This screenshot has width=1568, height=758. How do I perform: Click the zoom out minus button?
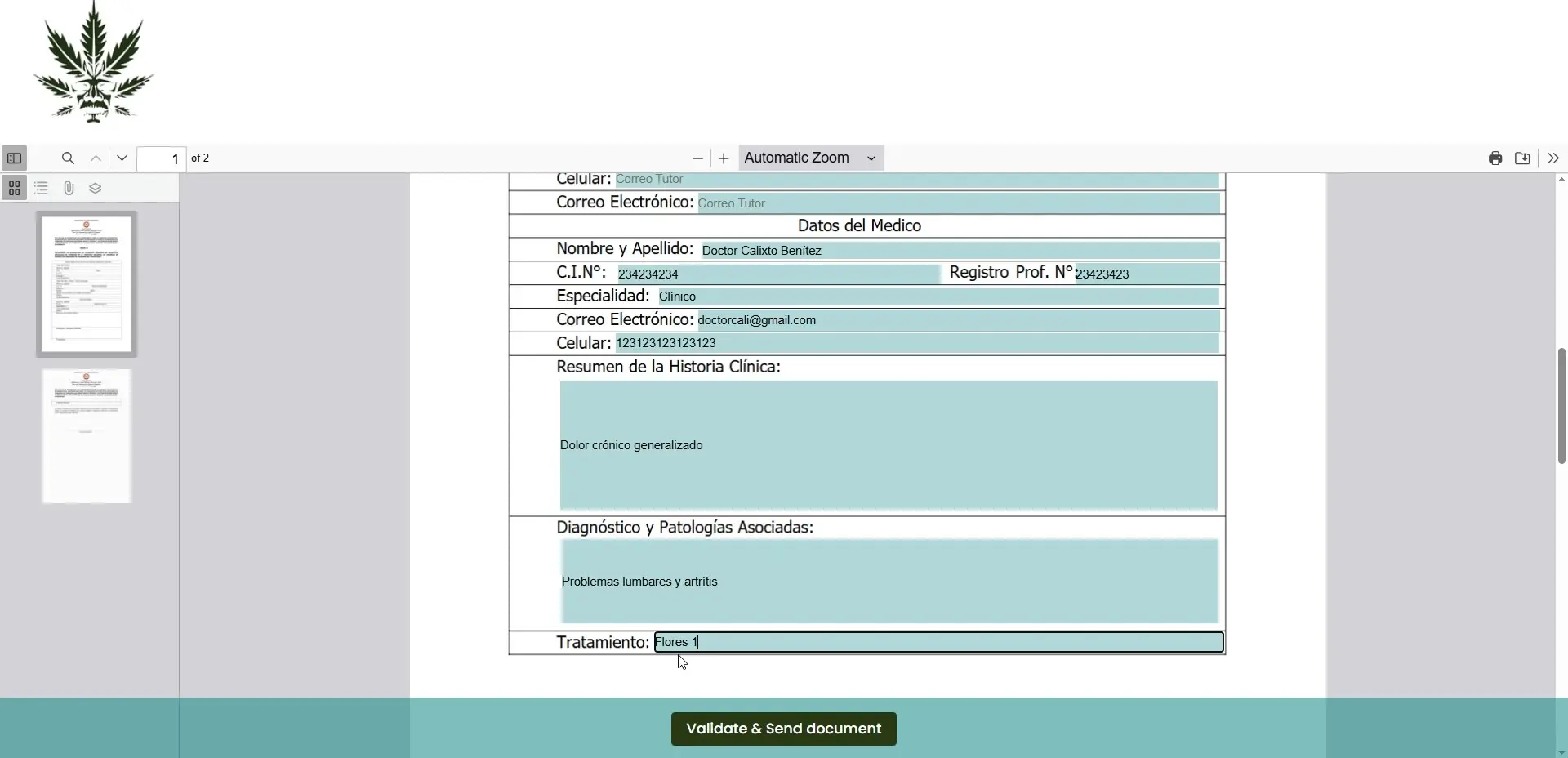tap(697, 158)
